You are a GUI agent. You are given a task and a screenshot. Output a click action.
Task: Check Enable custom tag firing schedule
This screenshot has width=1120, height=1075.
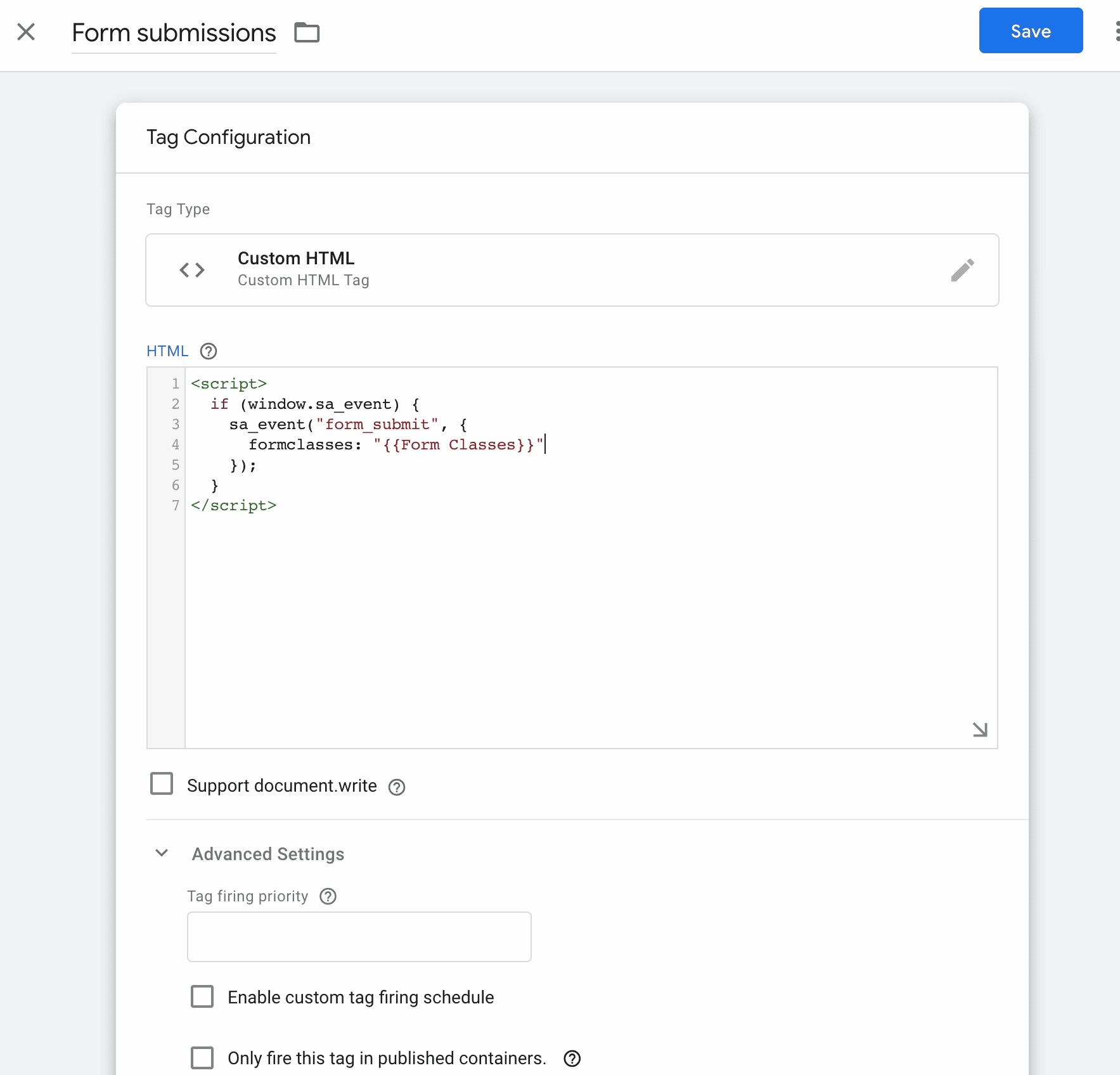[202, 996]
